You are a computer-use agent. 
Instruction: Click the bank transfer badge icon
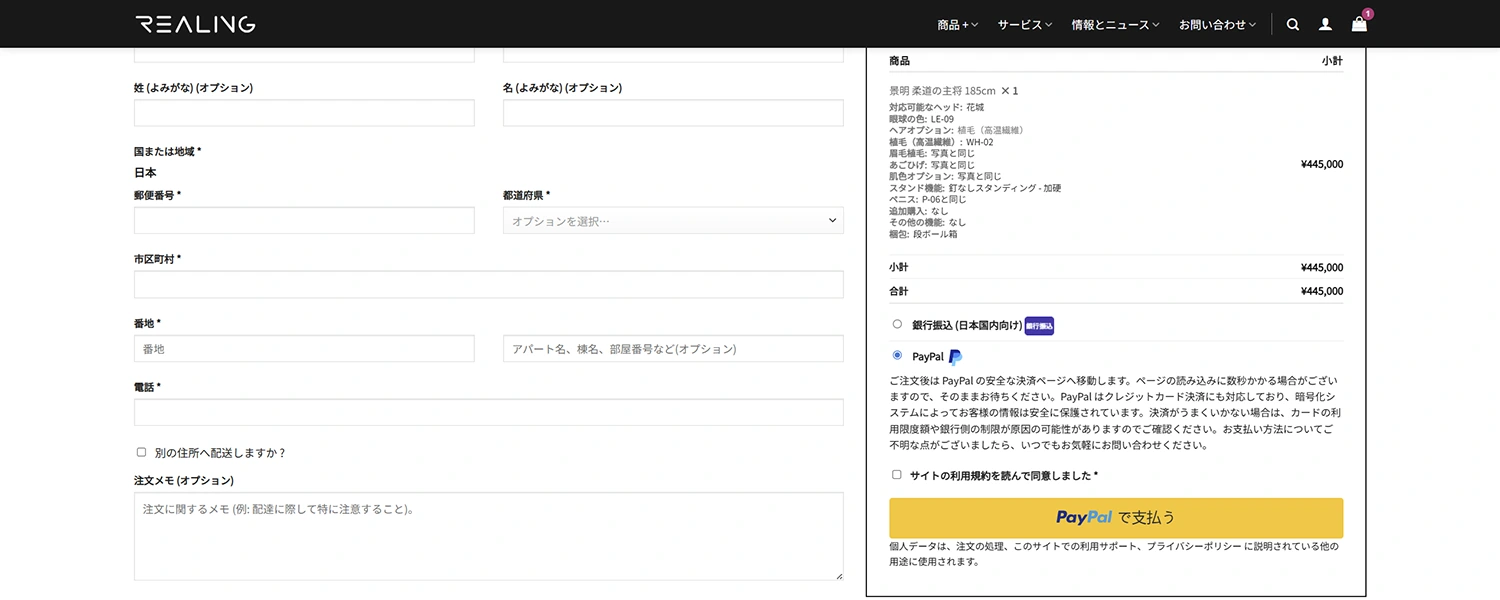pyautogui.click(x=1039, y=326)
